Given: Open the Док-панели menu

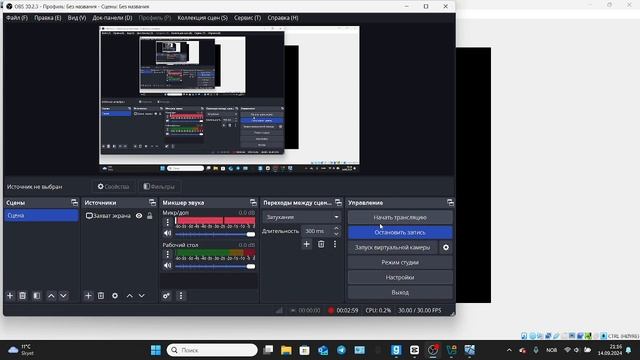Looking at the screenshot, I should 112,18.
